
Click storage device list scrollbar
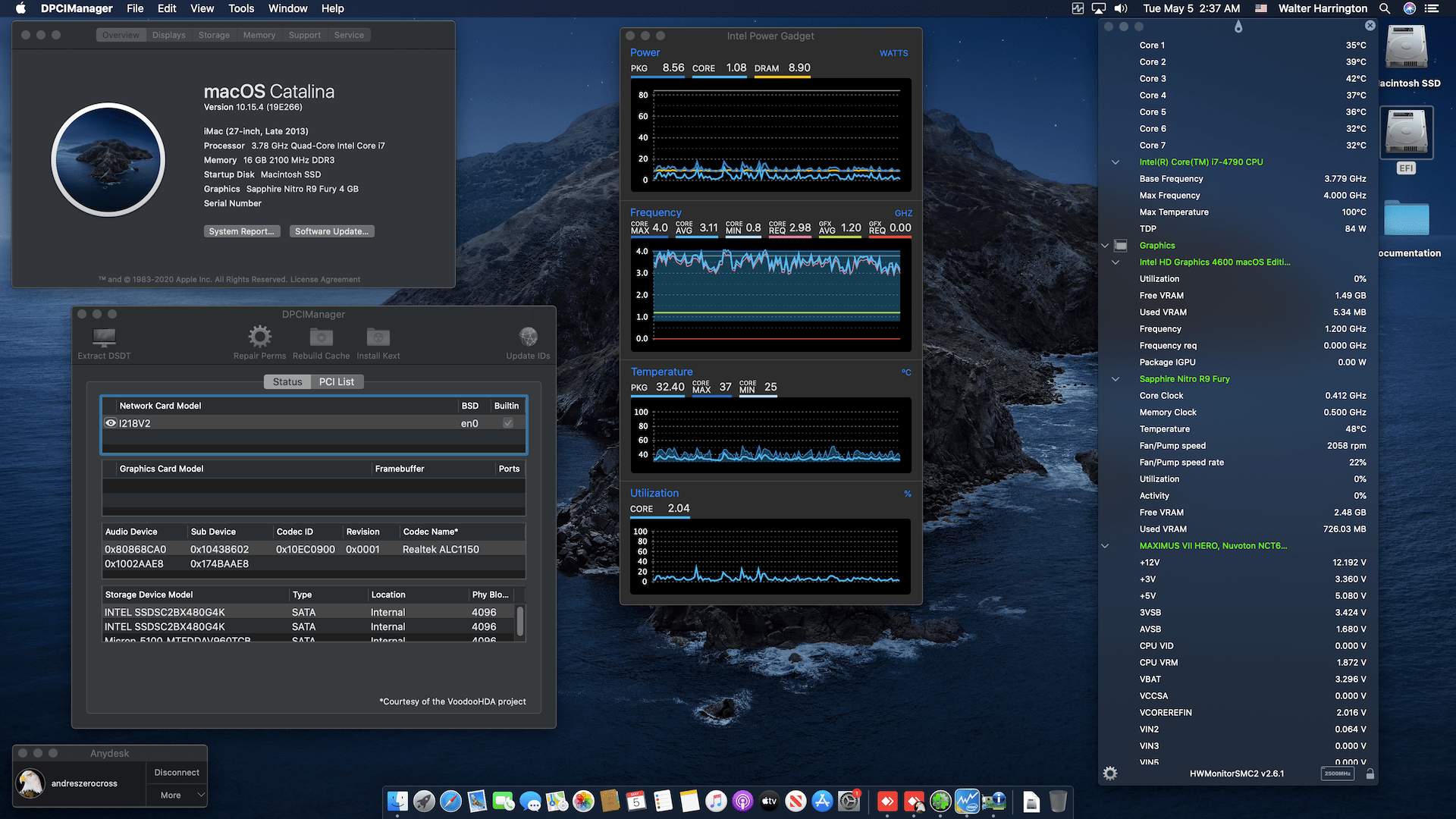520,621
